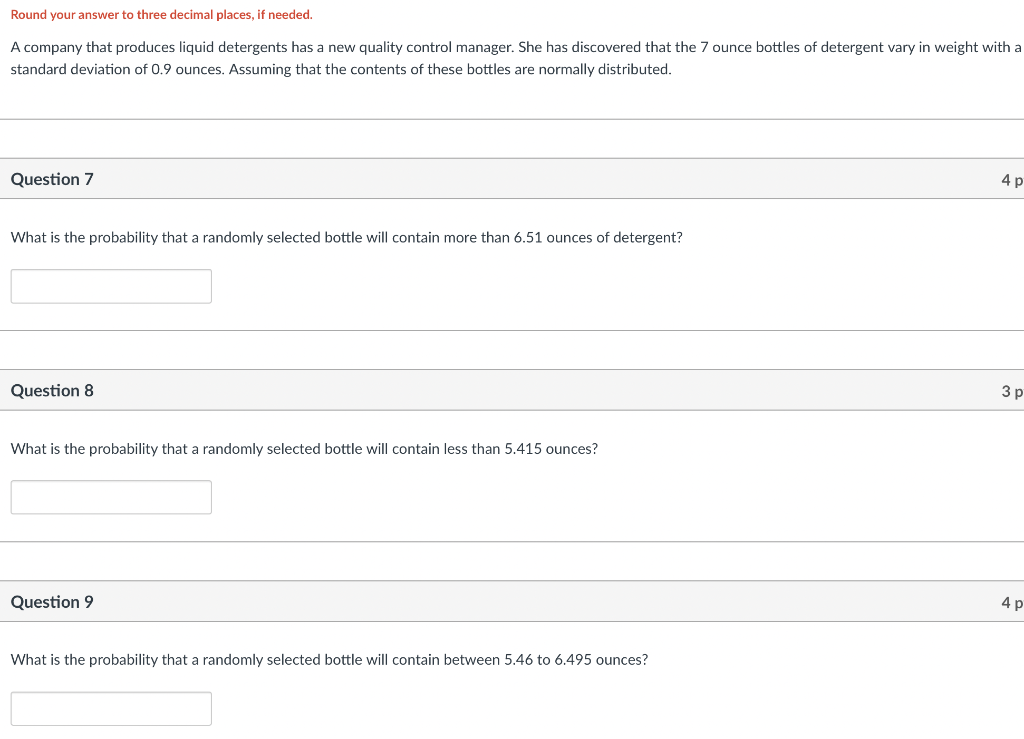Select the Question 8 header
This screenshot has width=1024, height=739.
[52, 391]
